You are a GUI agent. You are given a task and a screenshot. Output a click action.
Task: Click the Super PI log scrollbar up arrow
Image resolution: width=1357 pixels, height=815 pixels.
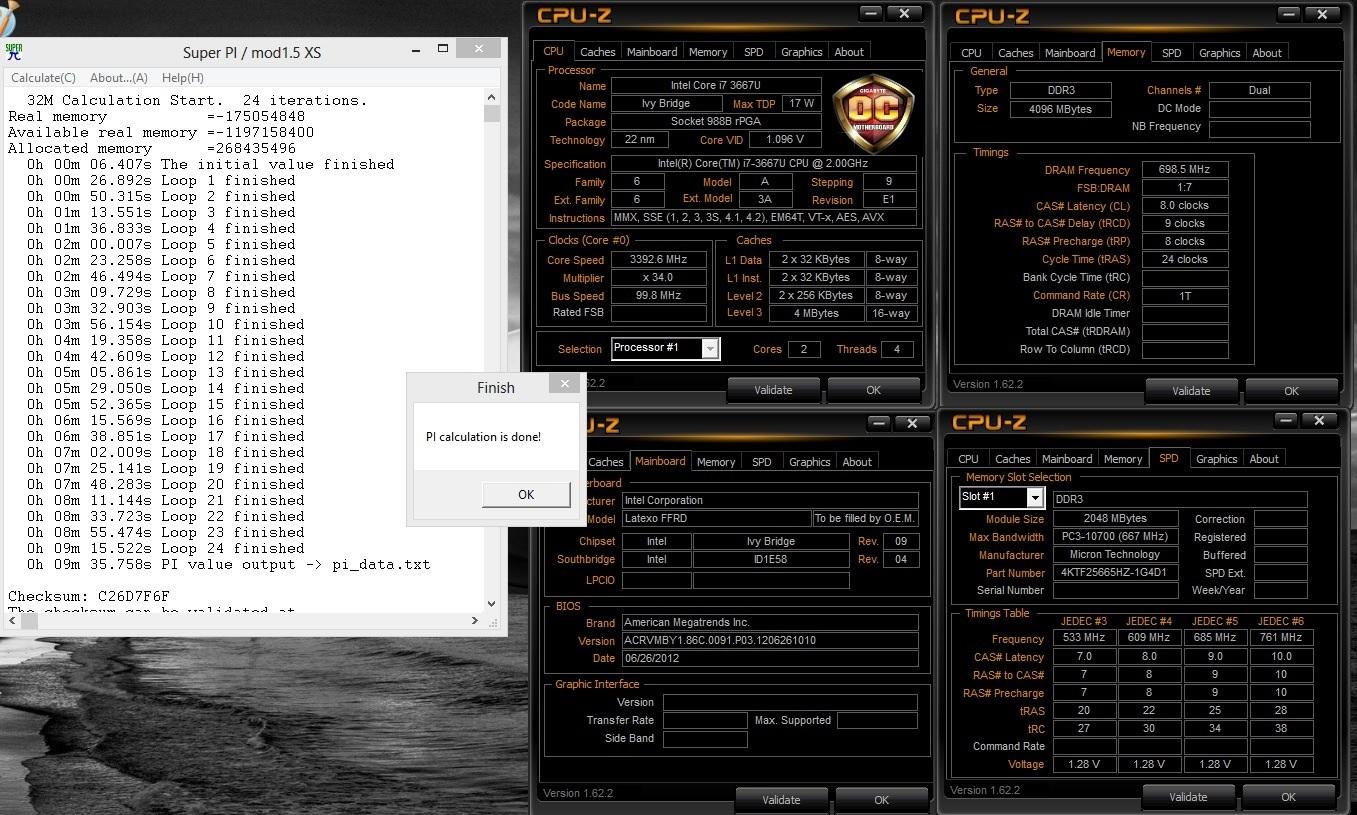[491, 99]
